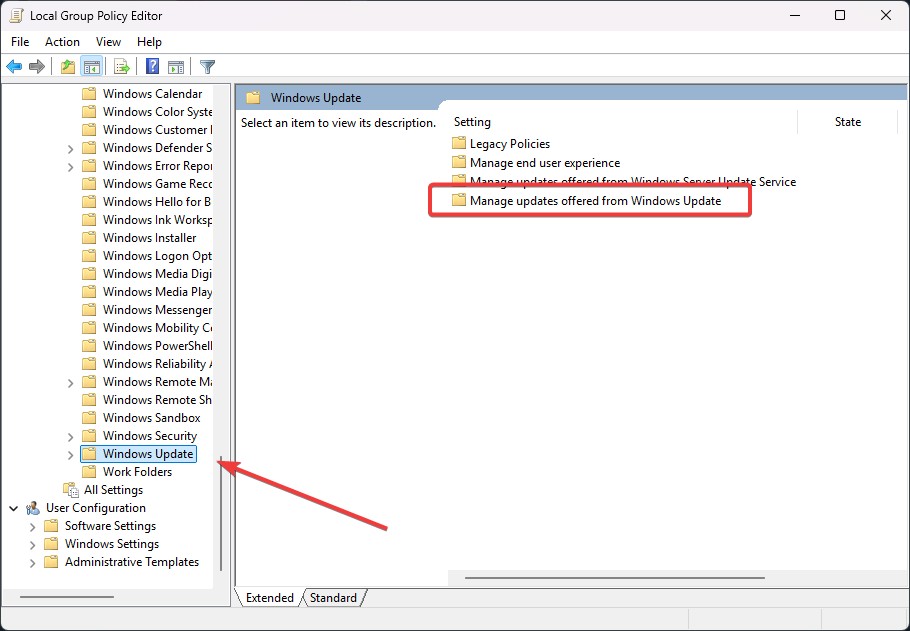
Task: Open the View menu
Action: pos(108,42)
